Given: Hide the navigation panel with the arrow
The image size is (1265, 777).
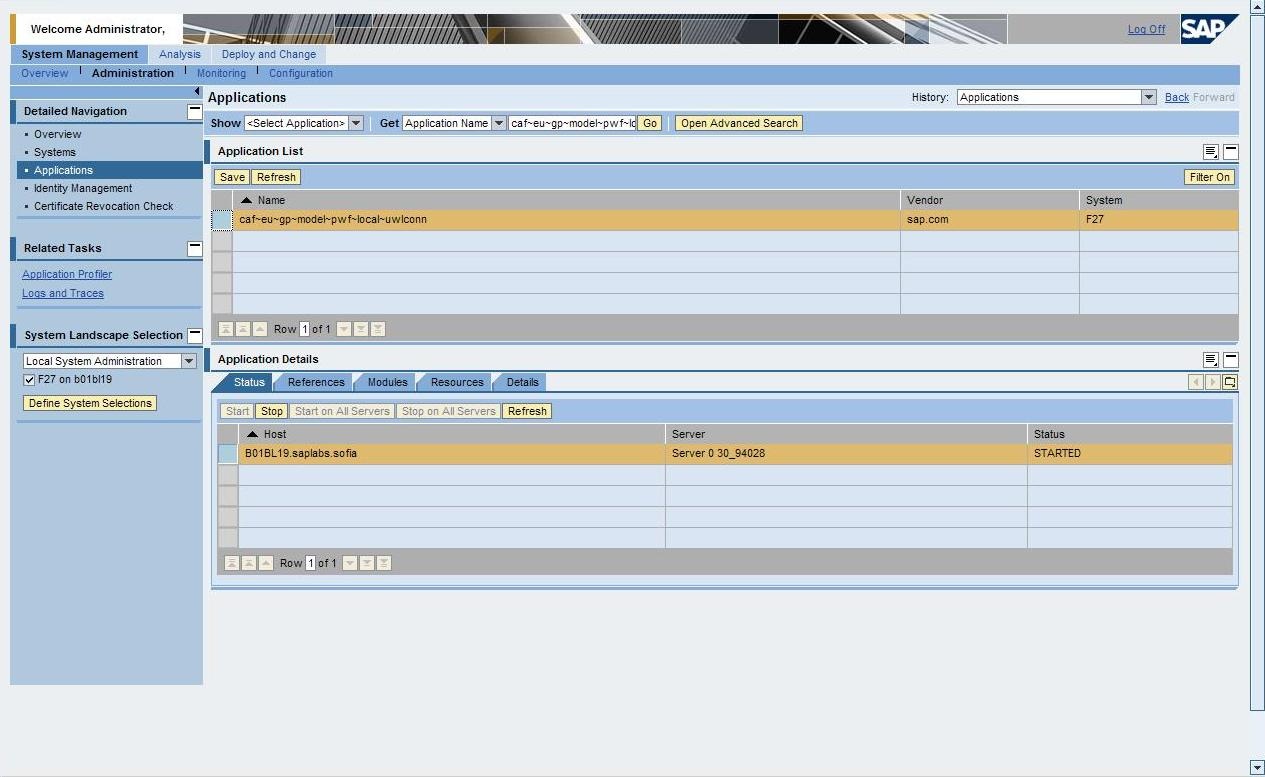Looking at the screenshot, I should [197, 92].
